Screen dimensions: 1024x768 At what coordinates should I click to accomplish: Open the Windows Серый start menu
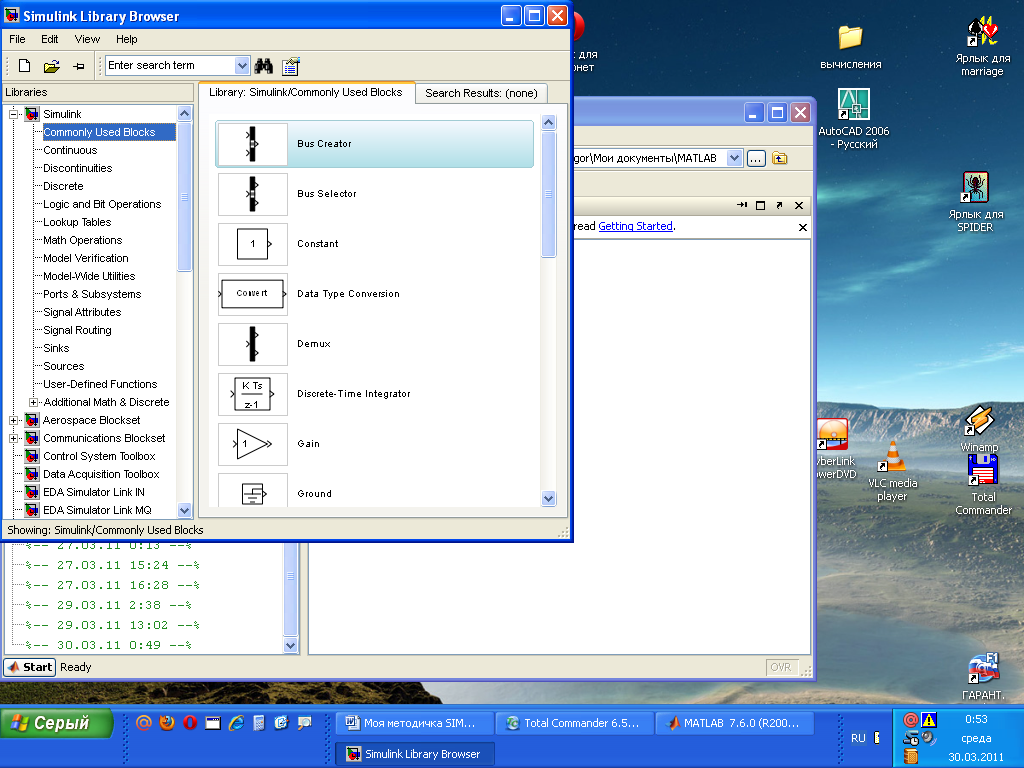click(x=57, y=723)
